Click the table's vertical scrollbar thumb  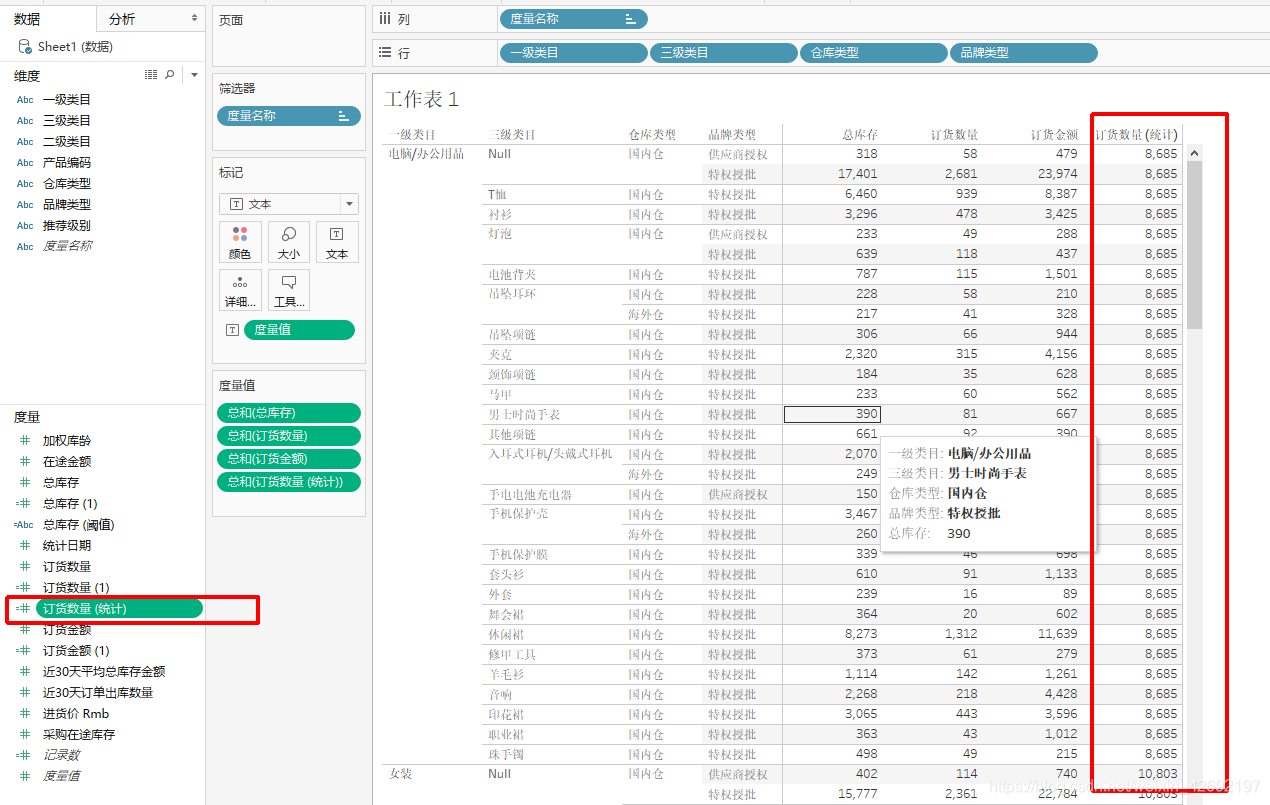click(x=1194, y=245)
